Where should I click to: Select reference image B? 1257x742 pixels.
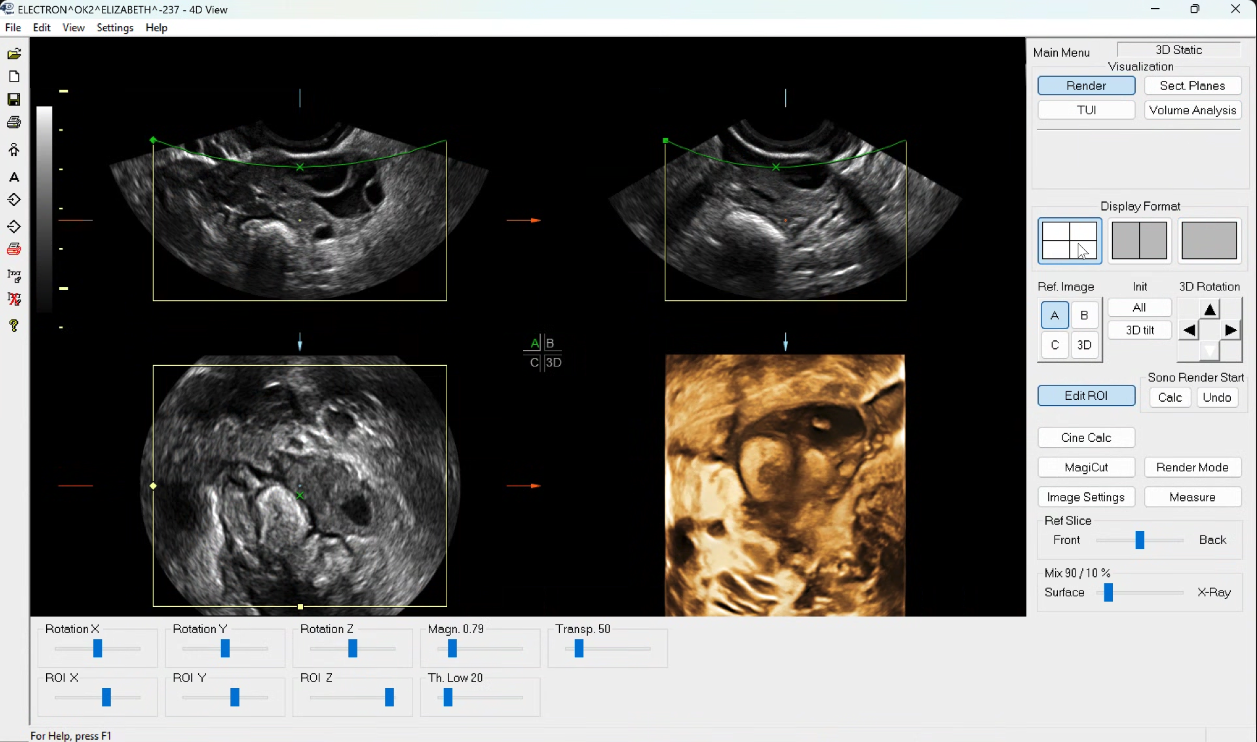tap(1084, 316)
